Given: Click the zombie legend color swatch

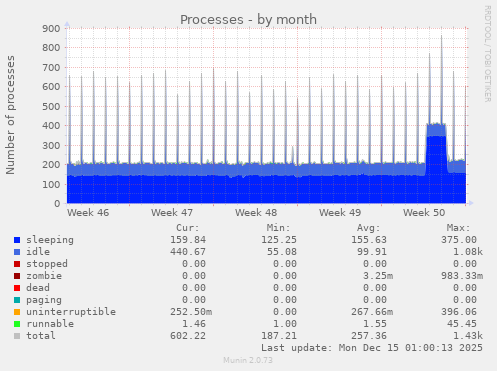Looking at the screenshot, I should (17, 276).
